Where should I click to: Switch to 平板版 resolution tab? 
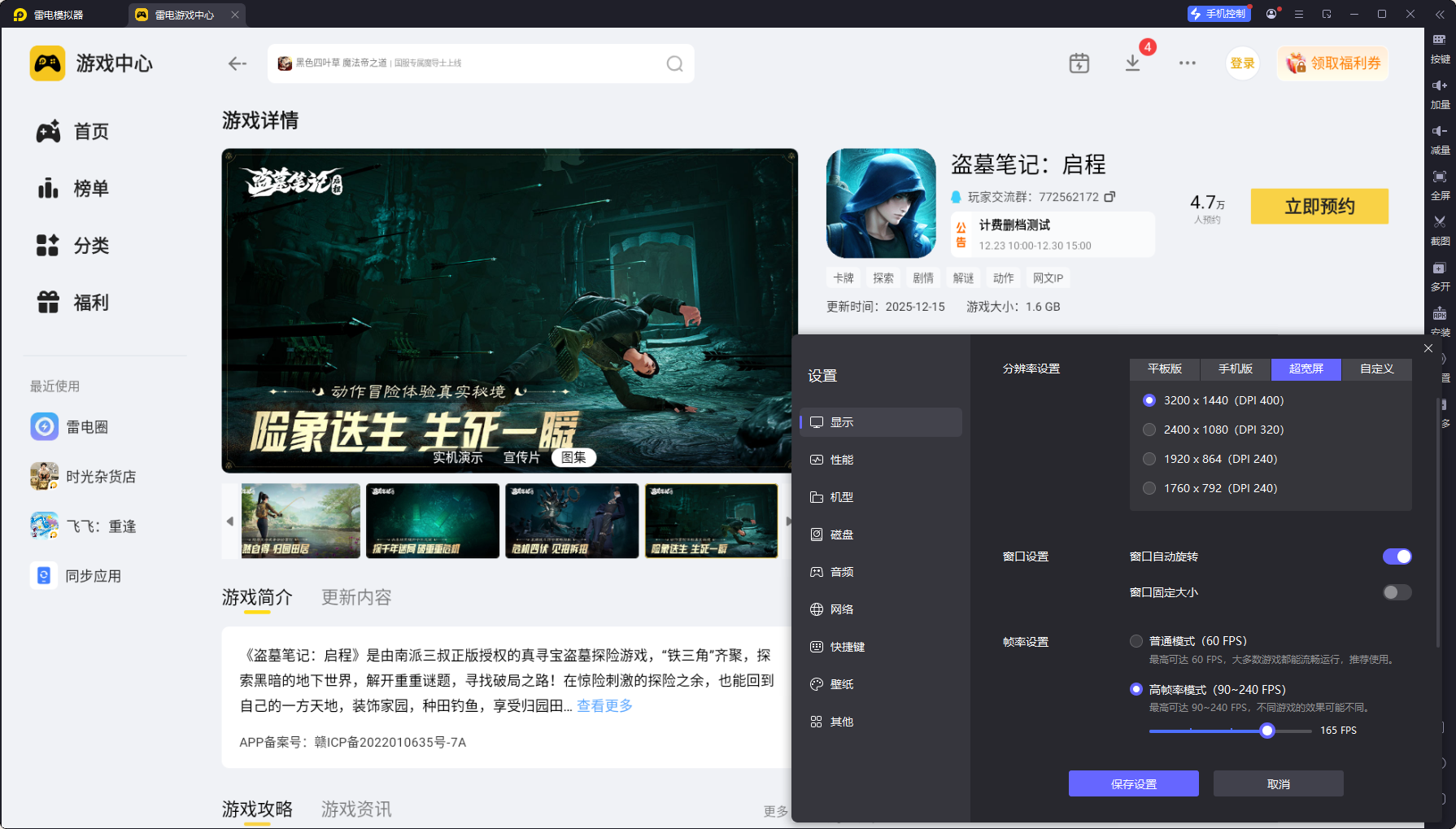[x=1165, y=369]
